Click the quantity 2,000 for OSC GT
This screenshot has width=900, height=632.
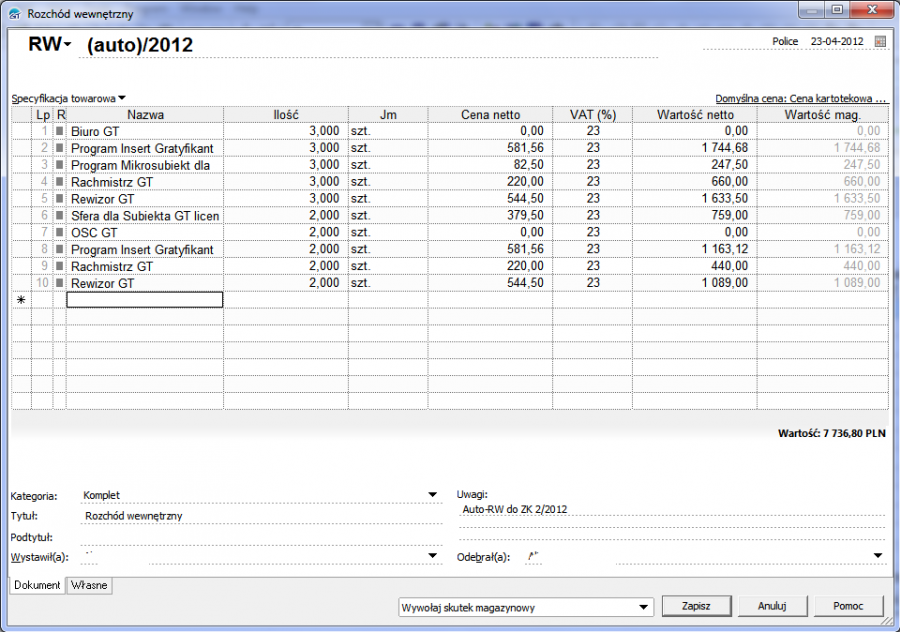(x=286, y=232)
